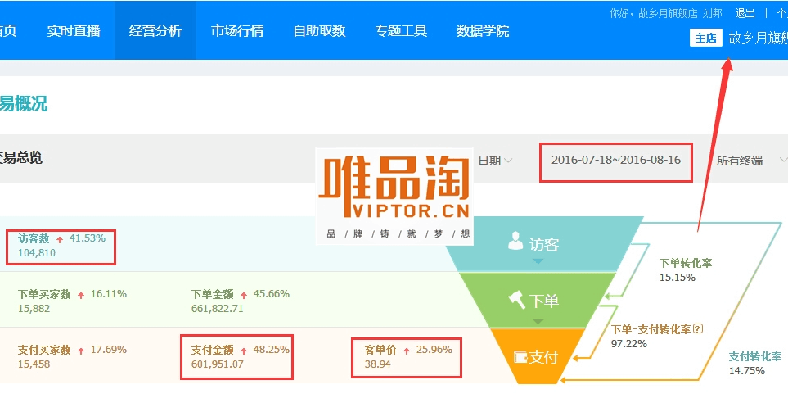Click the 支付 funnel segment
Screen dimensions: 788x394
point(537,357)
